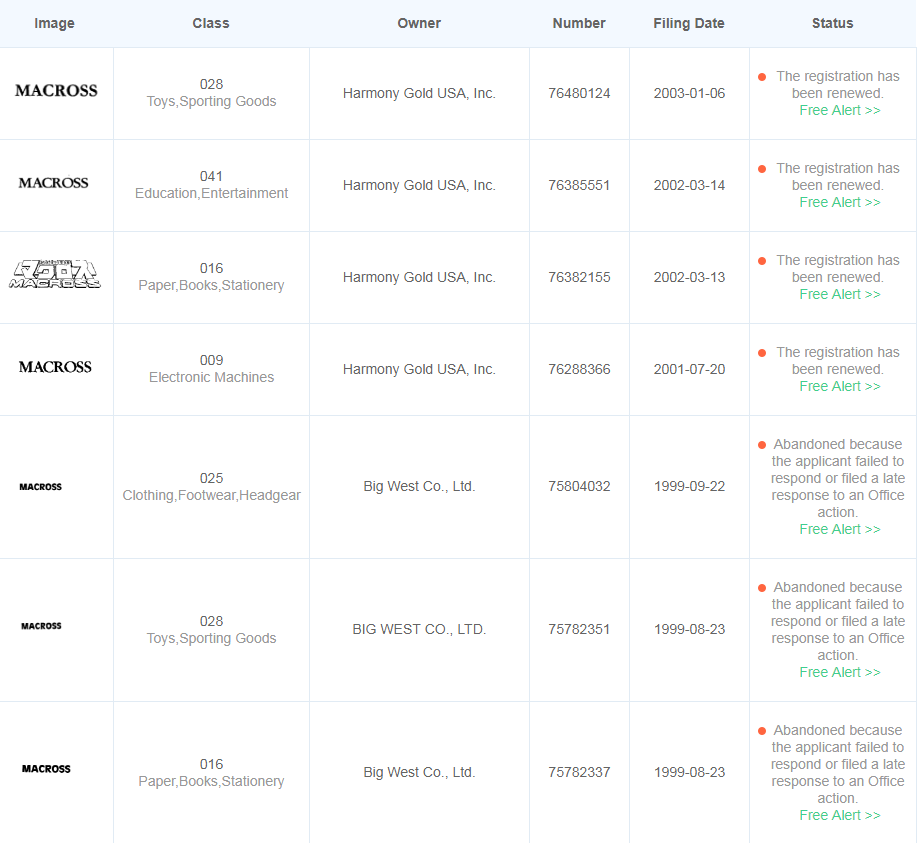The image size is (921, 843).
Task: Click the Class column header
Action: point(211,23)
